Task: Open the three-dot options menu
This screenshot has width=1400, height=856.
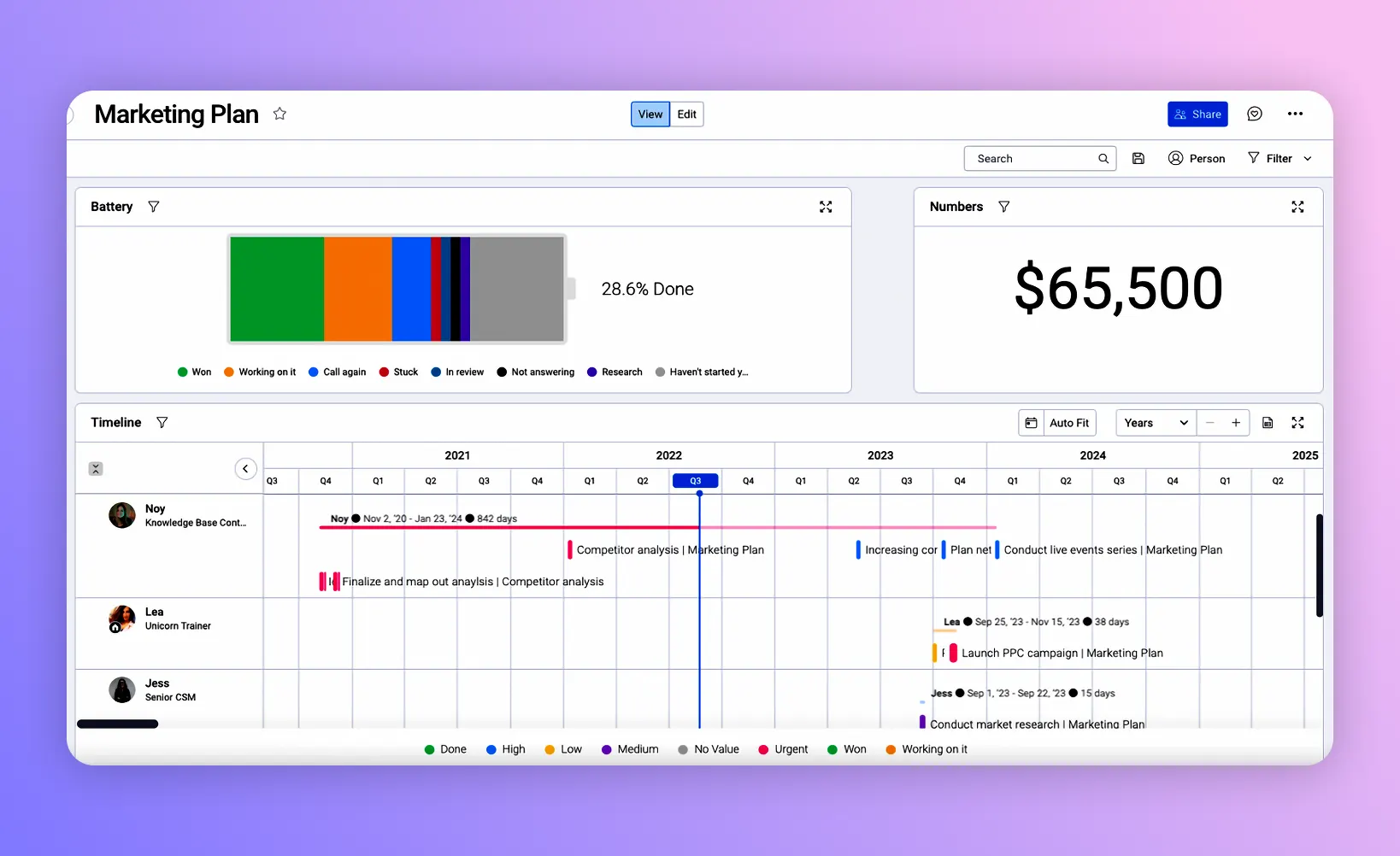Action: tap(1295, 114)
